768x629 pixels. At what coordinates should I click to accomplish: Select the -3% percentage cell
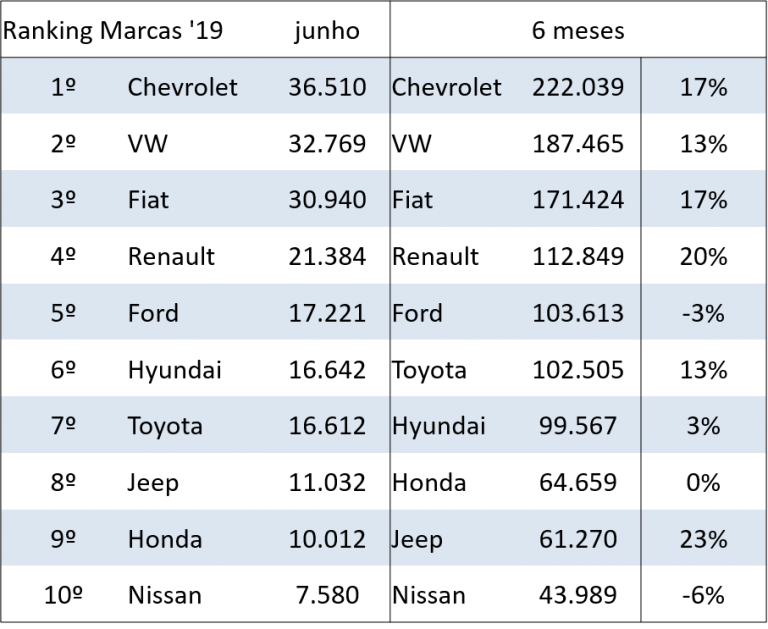[x=703, y=313]
